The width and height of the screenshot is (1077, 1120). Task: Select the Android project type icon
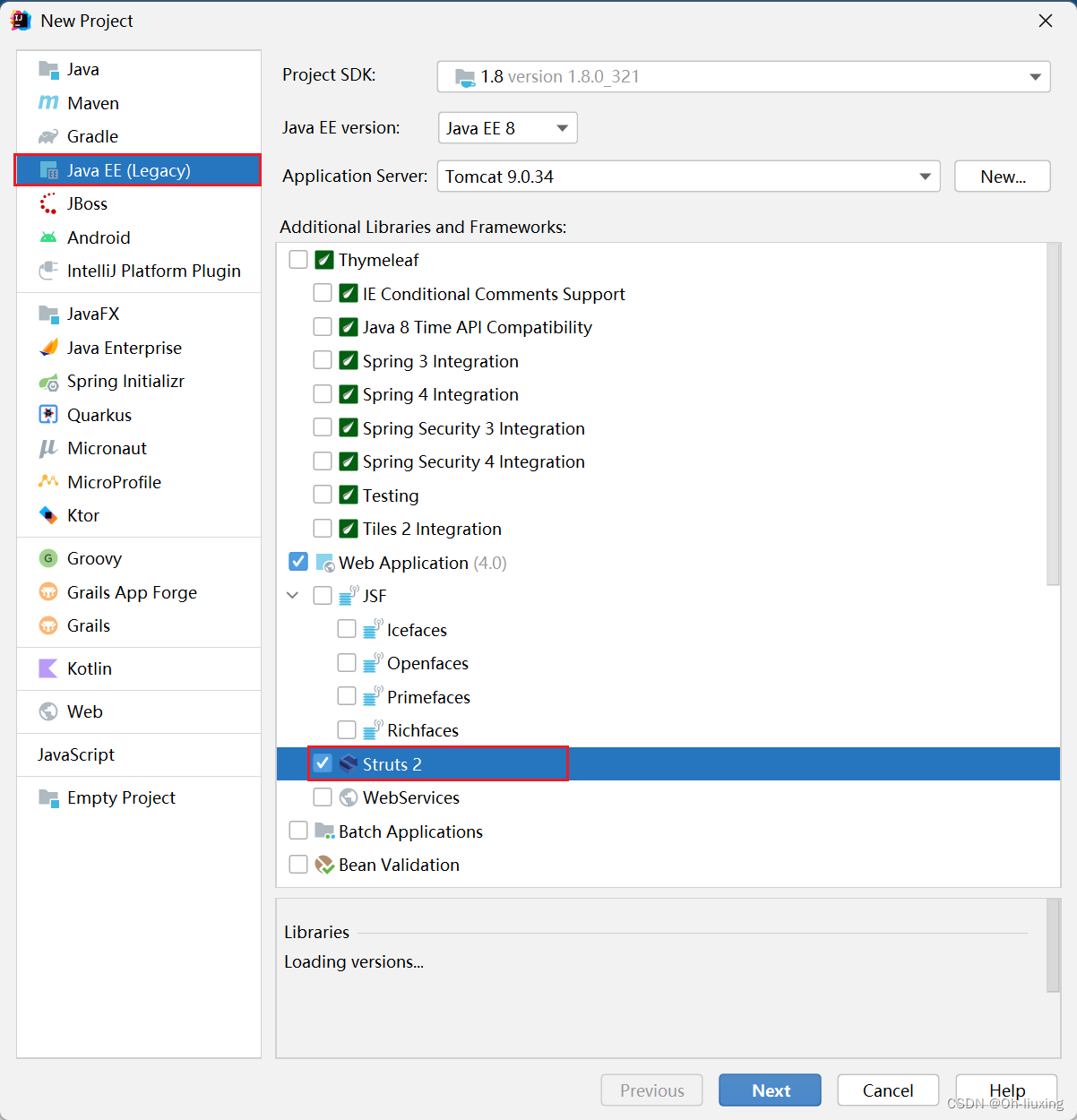point(47,237)
